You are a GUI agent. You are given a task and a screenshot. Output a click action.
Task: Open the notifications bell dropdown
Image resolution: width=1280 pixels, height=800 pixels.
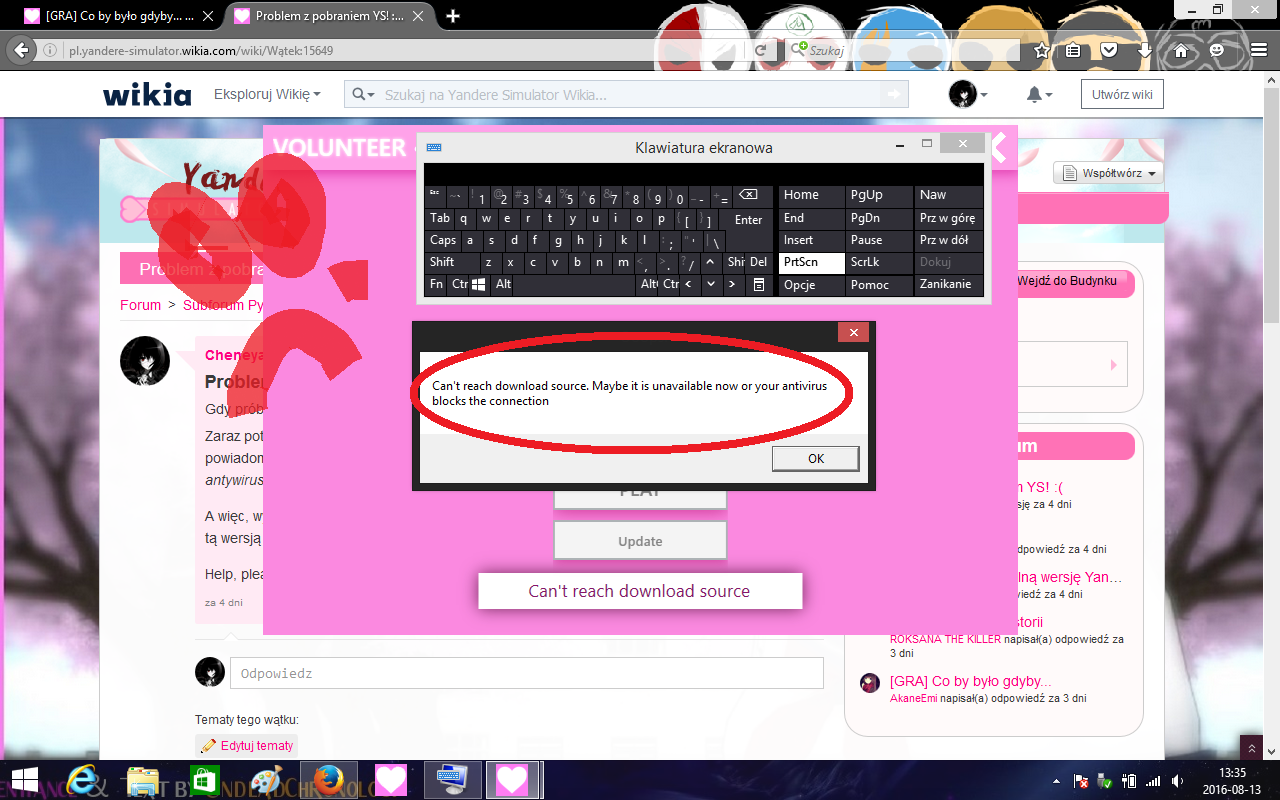1039,95
